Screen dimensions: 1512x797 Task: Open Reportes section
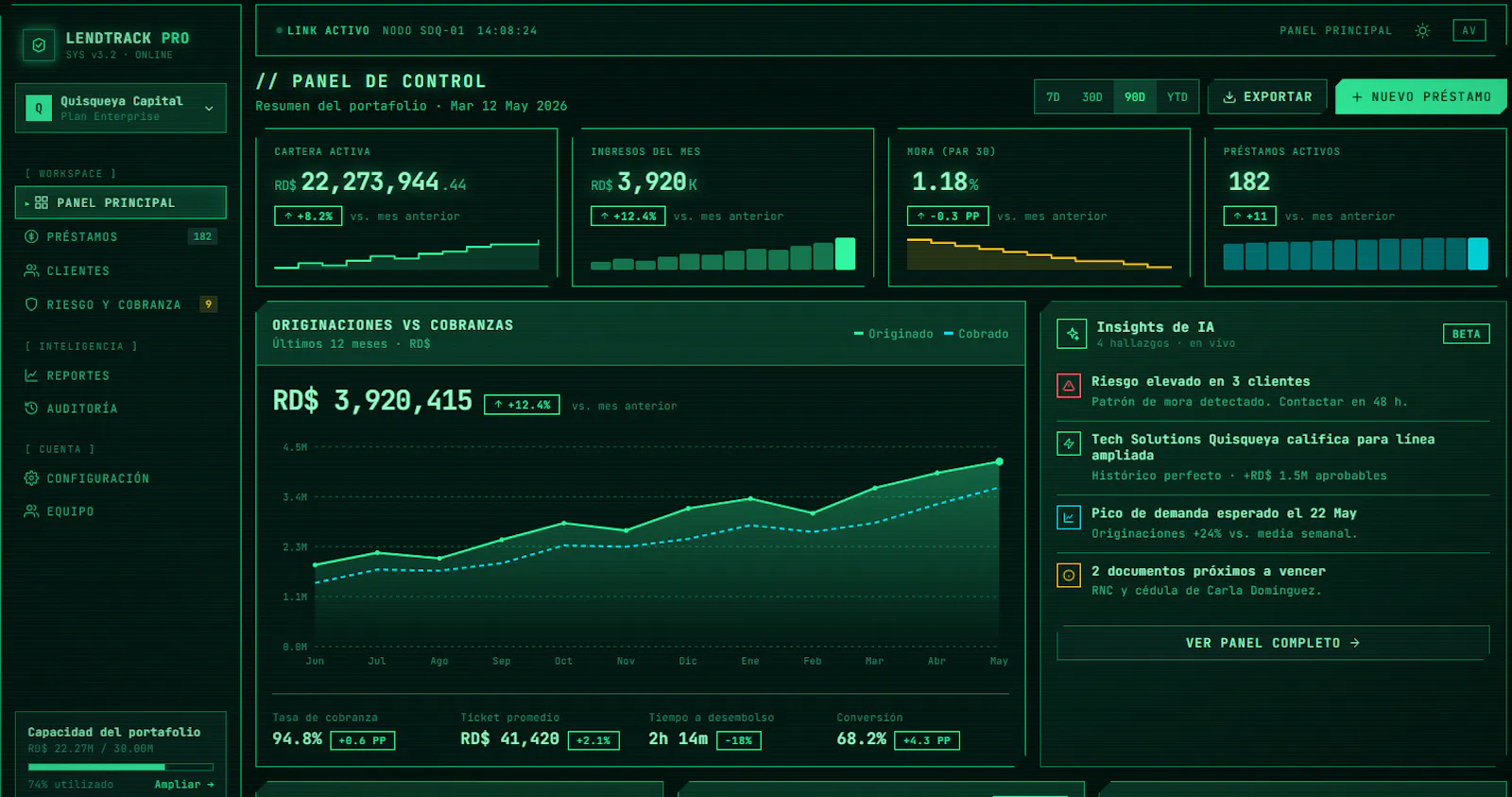121,375
